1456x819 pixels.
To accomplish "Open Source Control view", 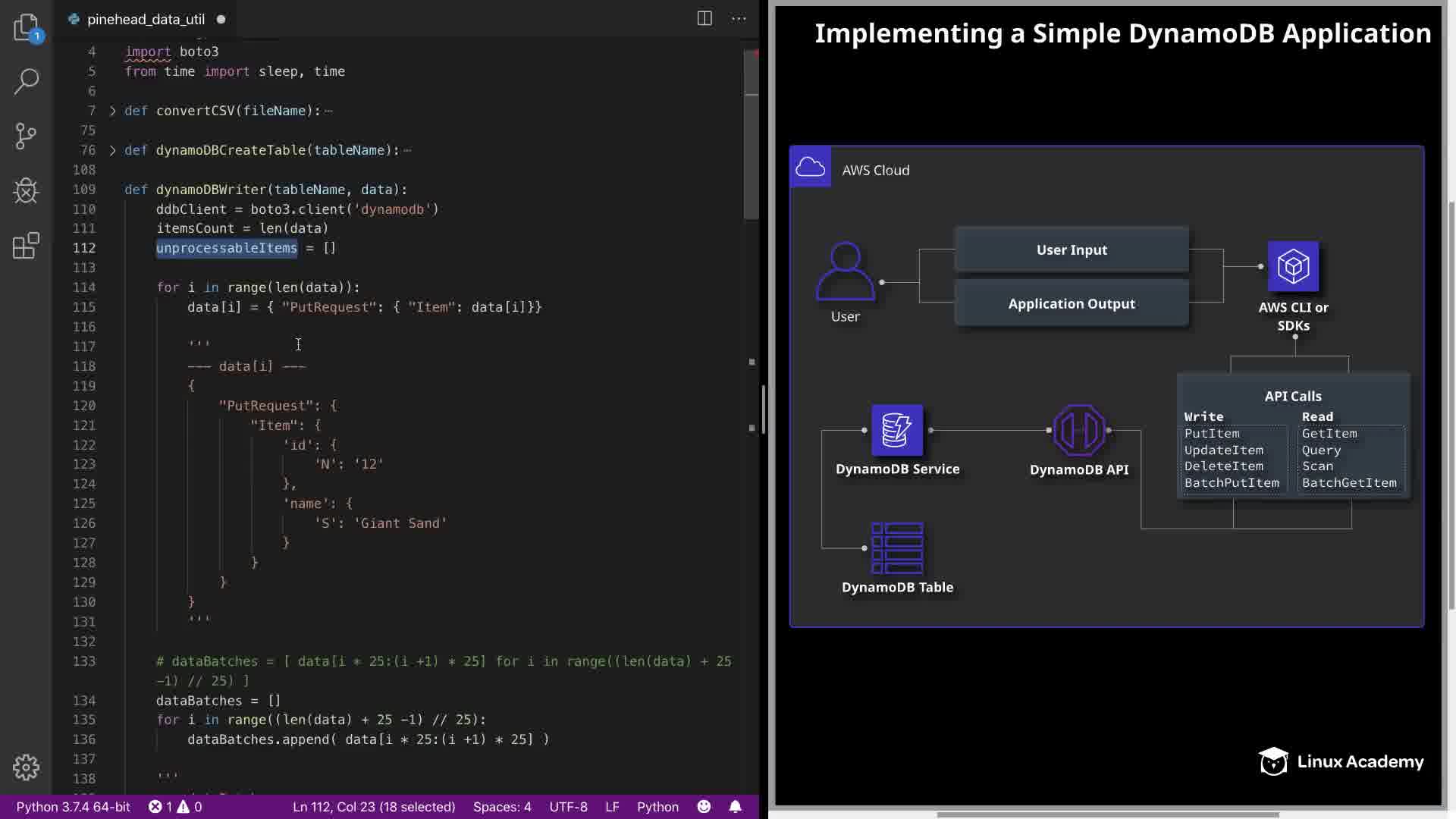I will coord(26,136).
